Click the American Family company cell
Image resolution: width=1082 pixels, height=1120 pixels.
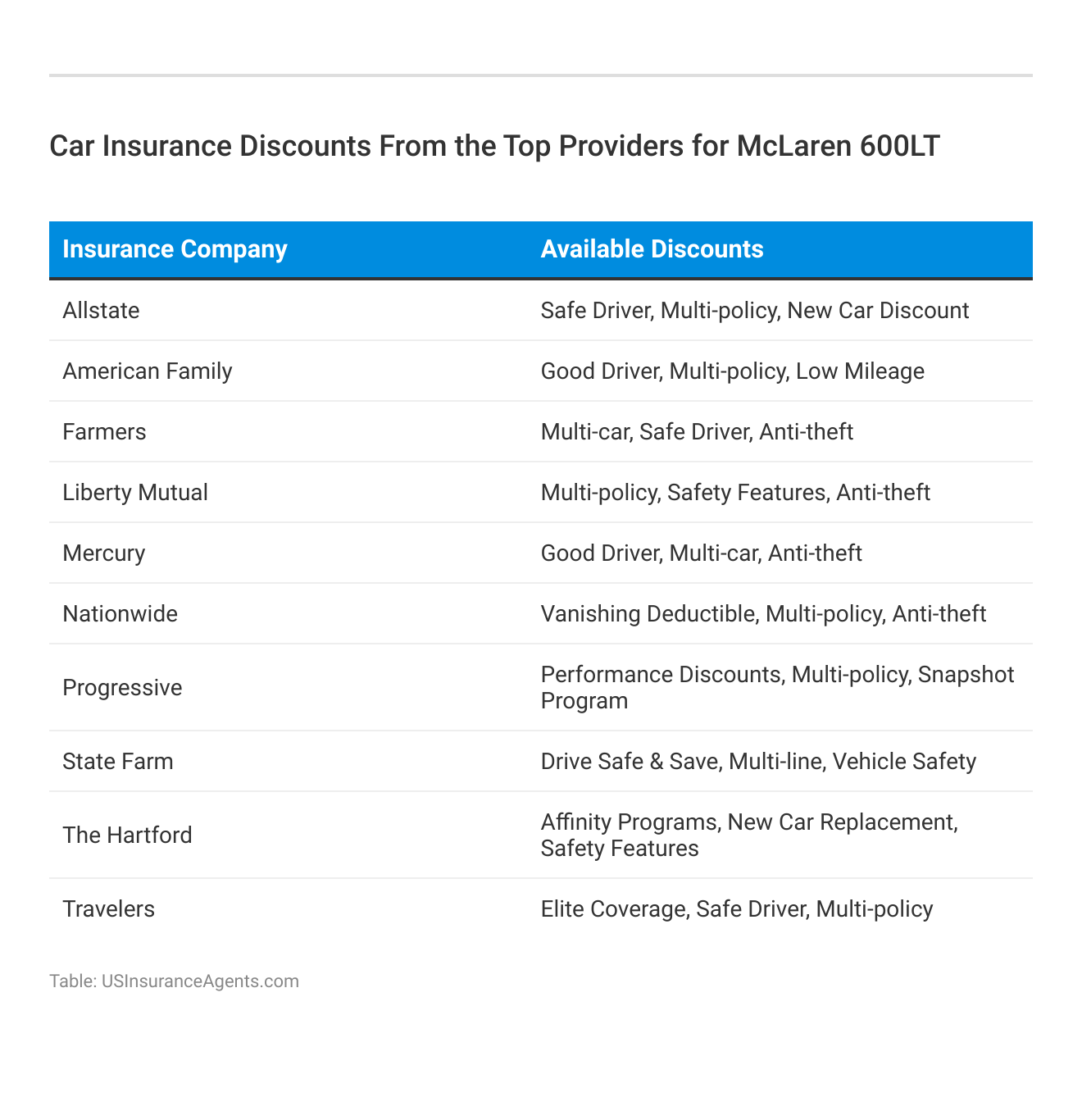coord(148,371)
